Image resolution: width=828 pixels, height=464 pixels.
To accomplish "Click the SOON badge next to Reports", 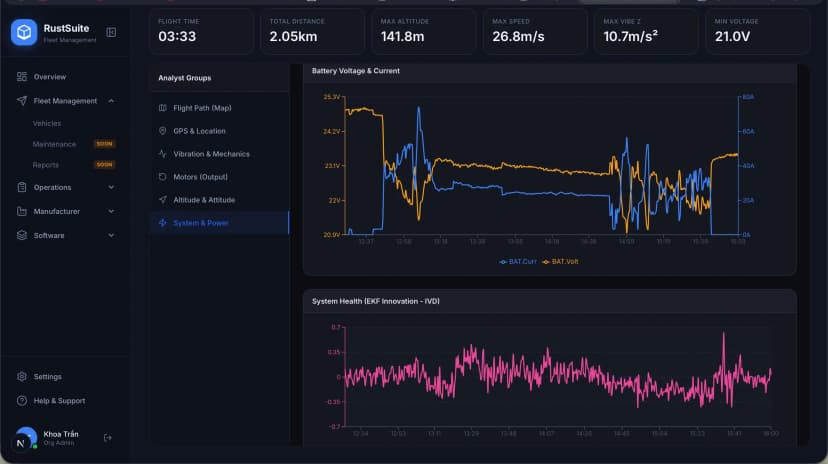I will [x=104, y=165].
